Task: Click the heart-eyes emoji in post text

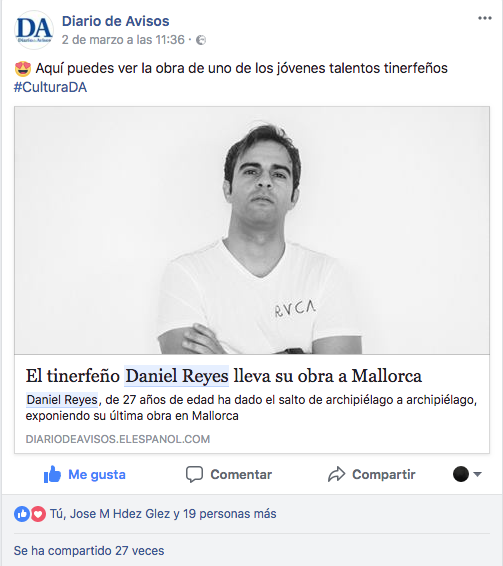Action: (23, 69)
